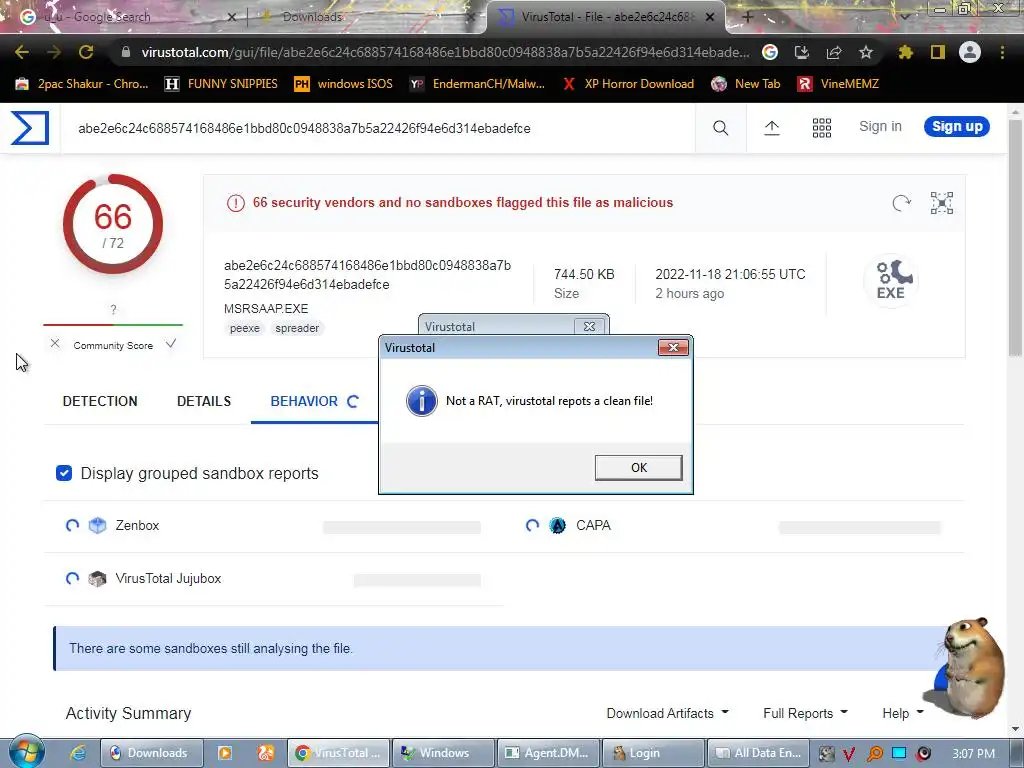
Task: Click the peexe tag
Action: [x=245, y=328]
